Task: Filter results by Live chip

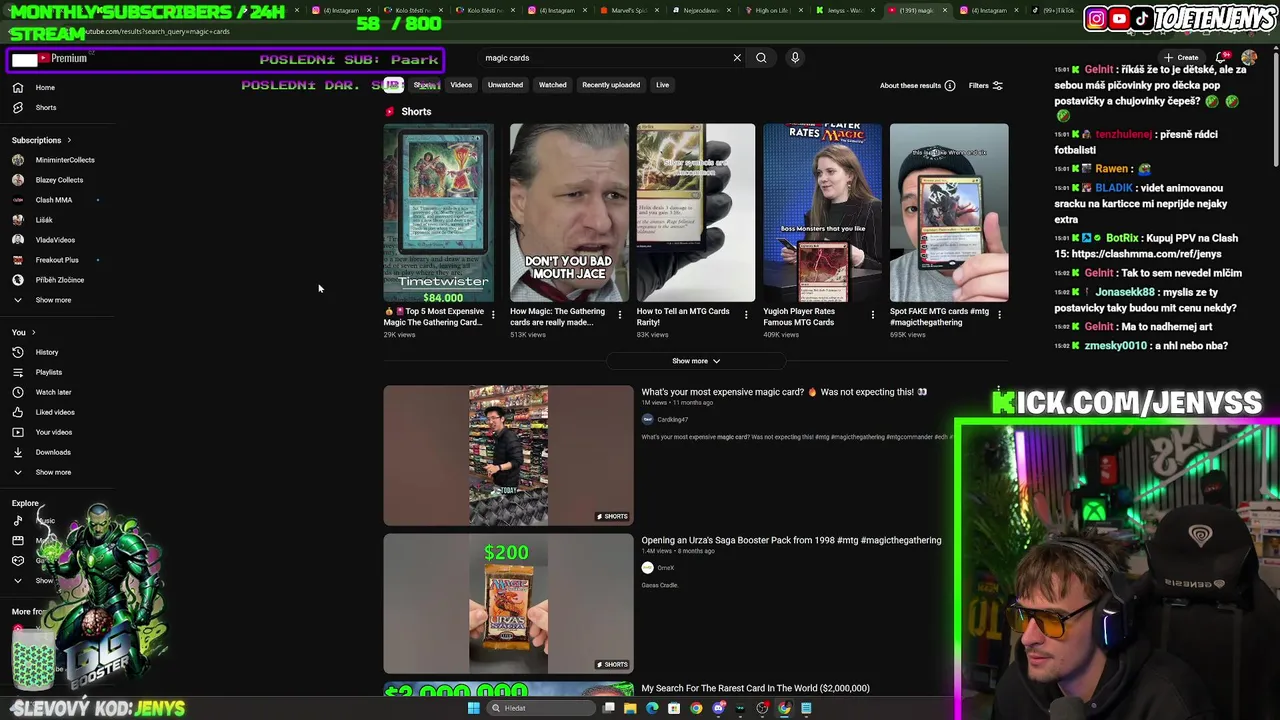Action: (x=662, y=85)
